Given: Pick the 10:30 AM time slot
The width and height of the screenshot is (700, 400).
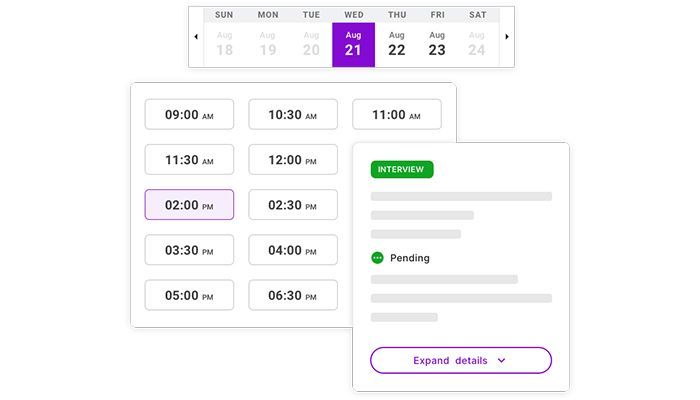Looking at the screenshot, I should (x=293, y=115).
